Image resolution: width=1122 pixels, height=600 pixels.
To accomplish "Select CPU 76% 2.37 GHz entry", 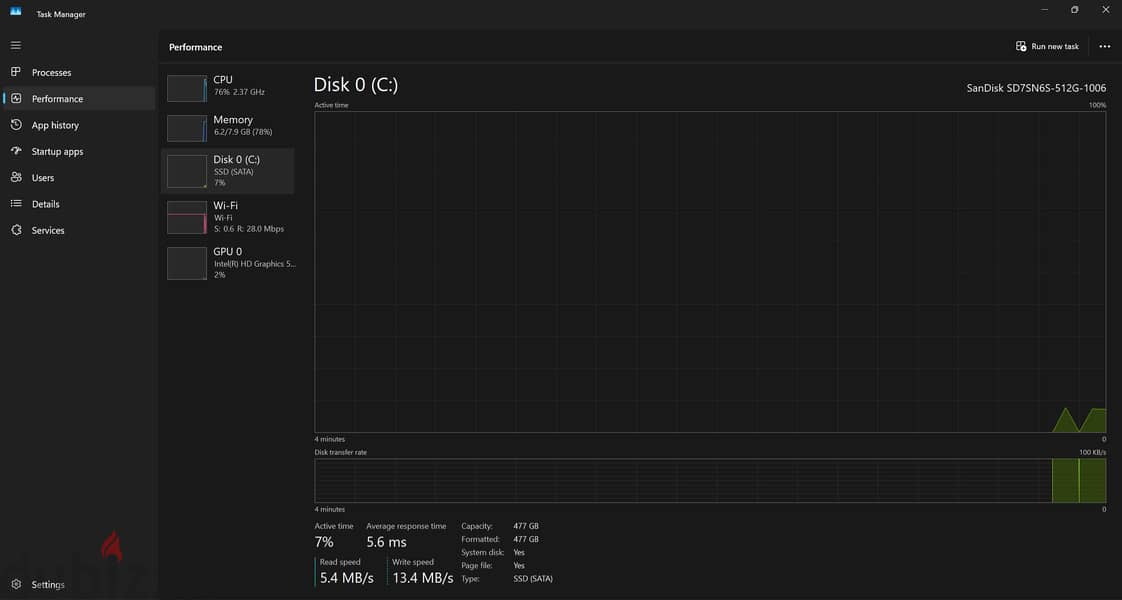I will pyautogui.click(x=229, y=86).
